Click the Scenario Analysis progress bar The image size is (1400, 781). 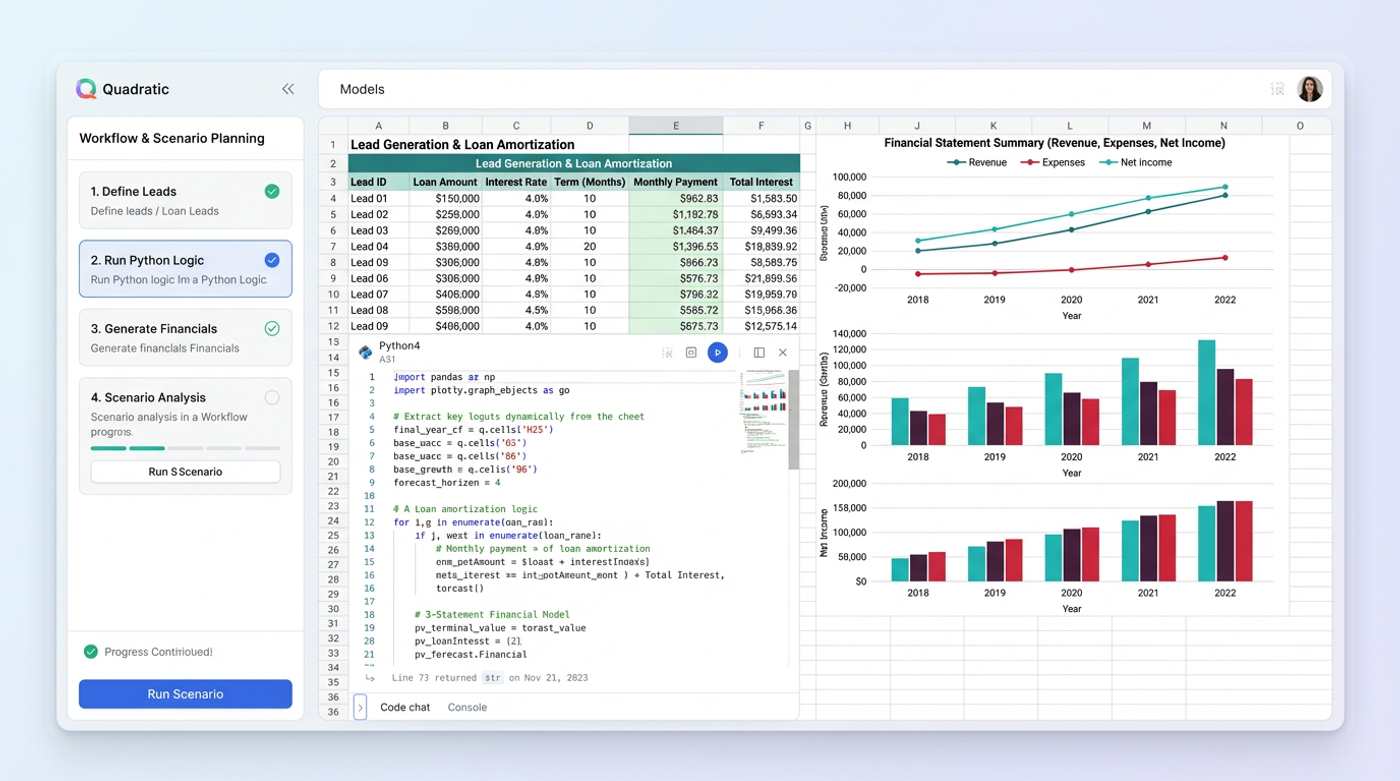(186, 449)
